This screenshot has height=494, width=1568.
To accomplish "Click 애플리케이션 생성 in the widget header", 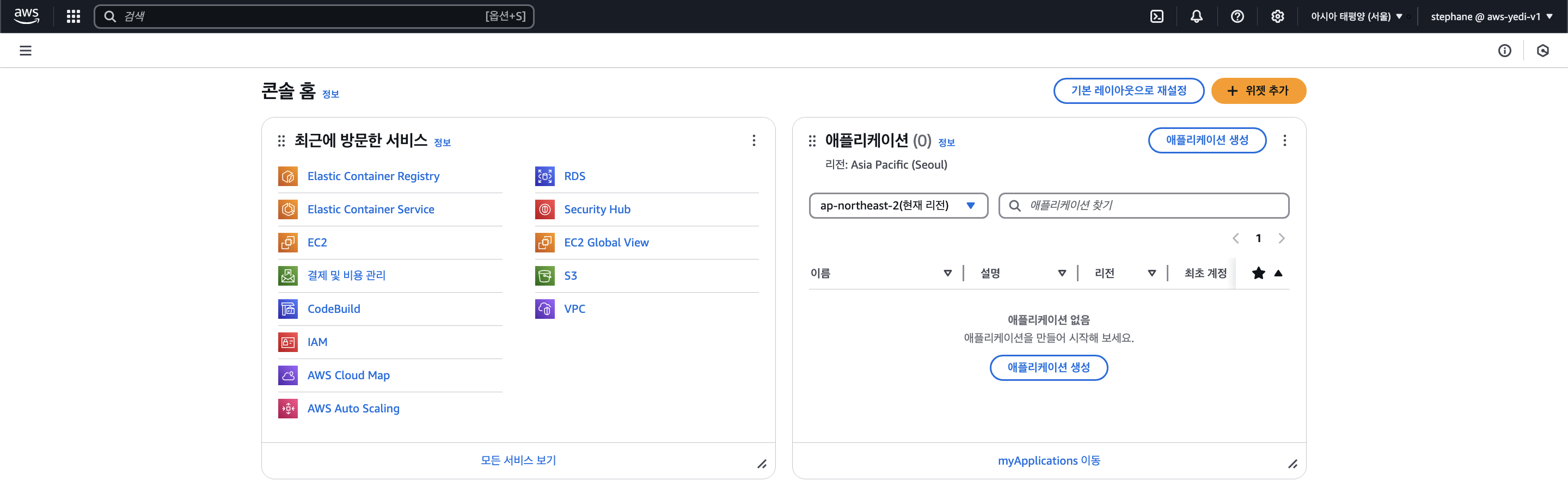I will [1207, 140].
